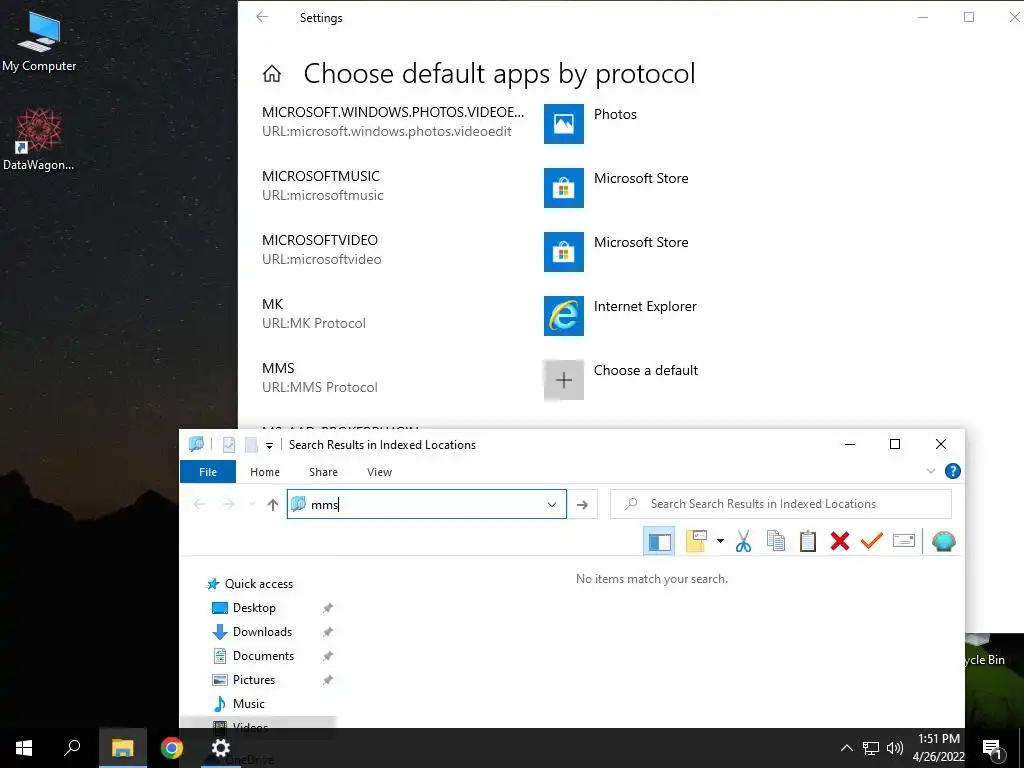Open the DataWagon desktop shortcut
Viewport: 1024px width, 768px height.
coord(39,140)
